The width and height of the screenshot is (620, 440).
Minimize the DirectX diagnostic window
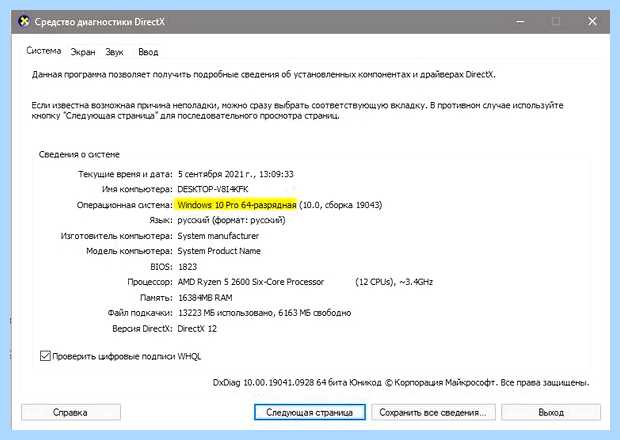click(x=520, y=21)
